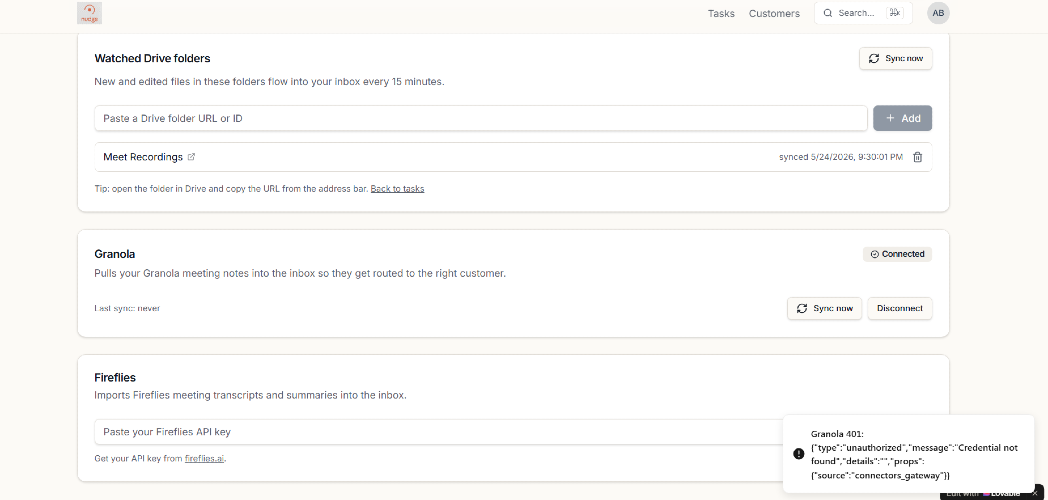Sync Granola notes now
Image resolution: width=1048 pixels, height=500 pixels.
825,308
